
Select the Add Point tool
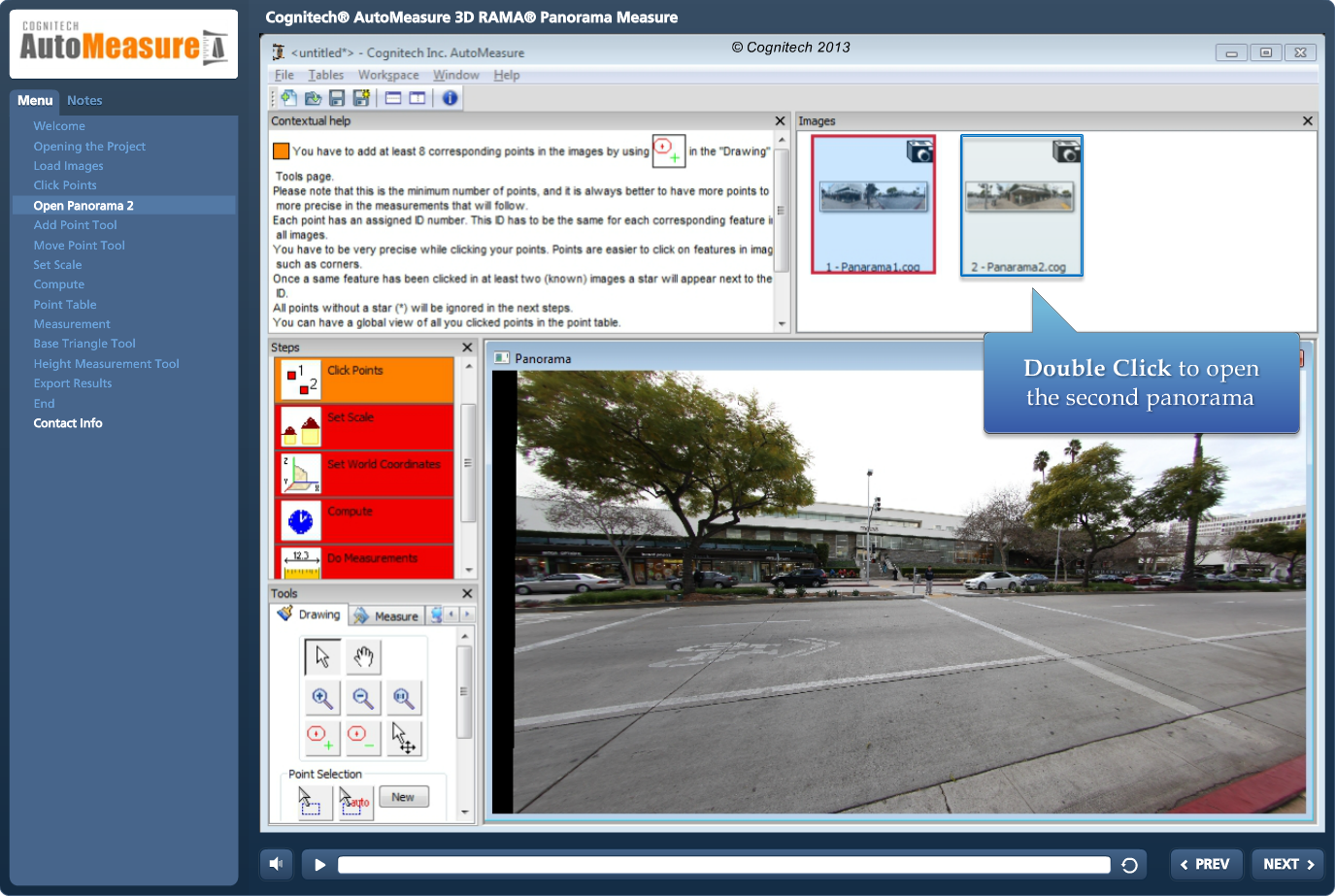coord(320,739)
